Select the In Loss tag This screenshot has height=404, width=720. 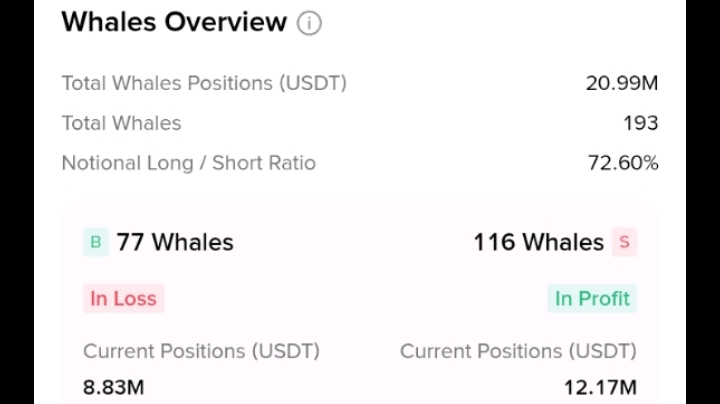124,298
